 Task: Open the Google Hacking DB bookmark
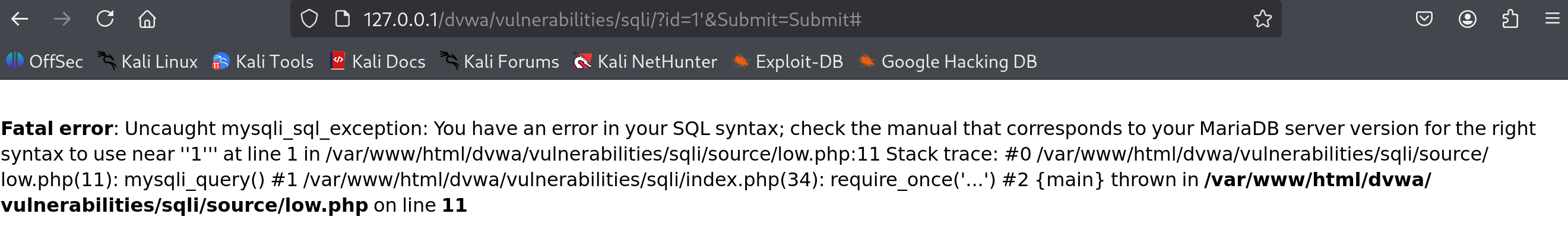pyautogui.click(x=948, y=61)
